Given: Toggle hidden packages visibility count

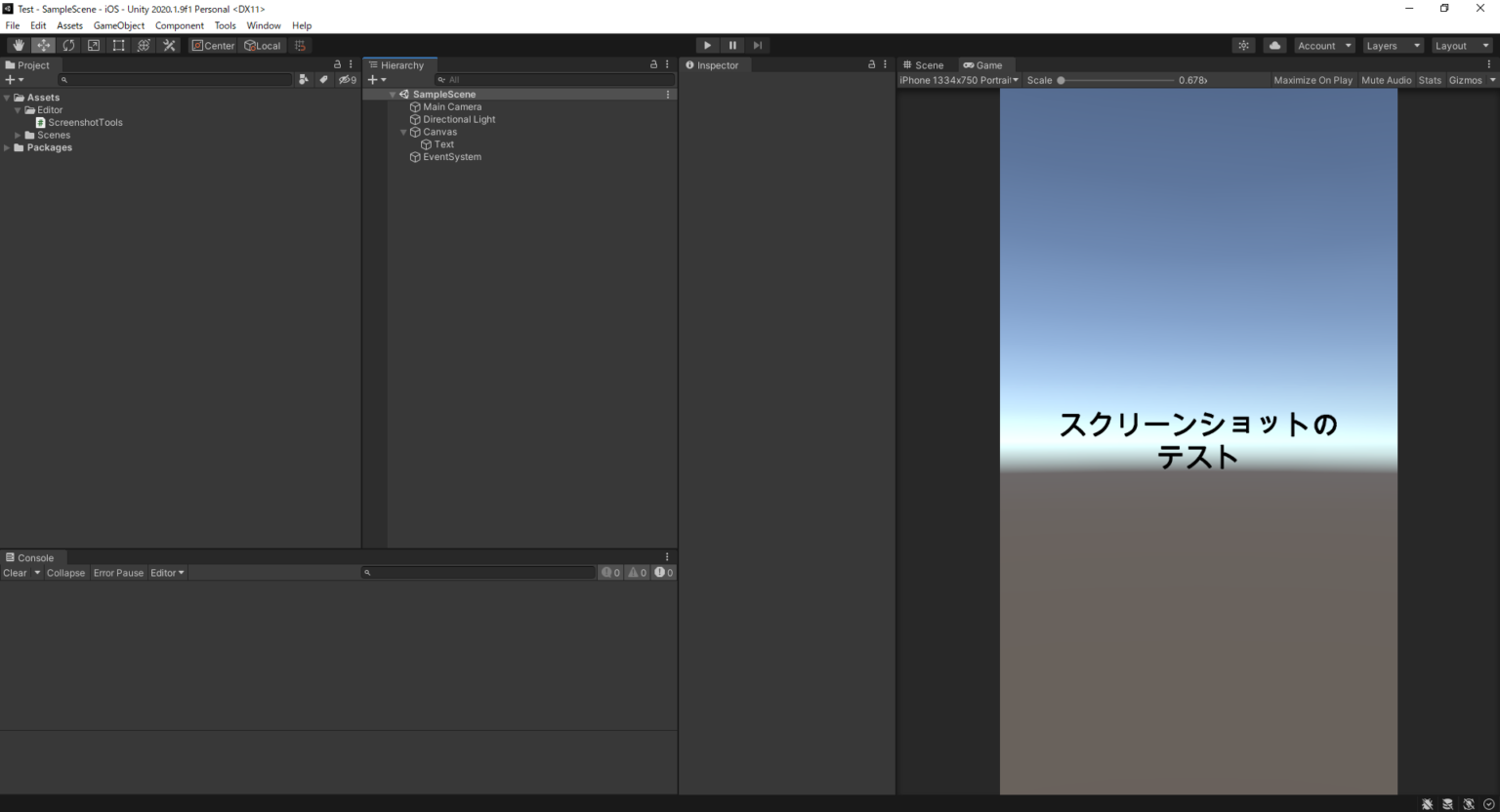Looking at the screenshot, I should pyautogui.click(x=348, y=80).
